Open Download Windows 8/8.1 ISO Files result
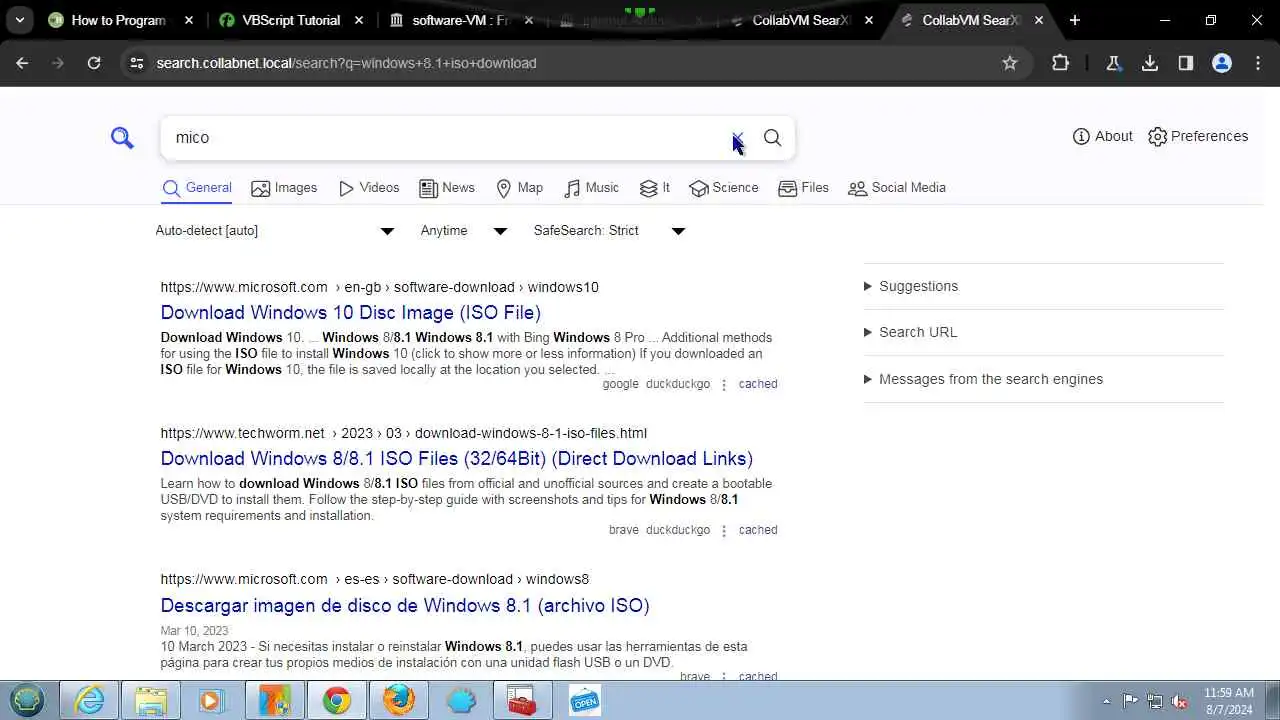This screenshot has width=1280, height=720. click(456, 459)
